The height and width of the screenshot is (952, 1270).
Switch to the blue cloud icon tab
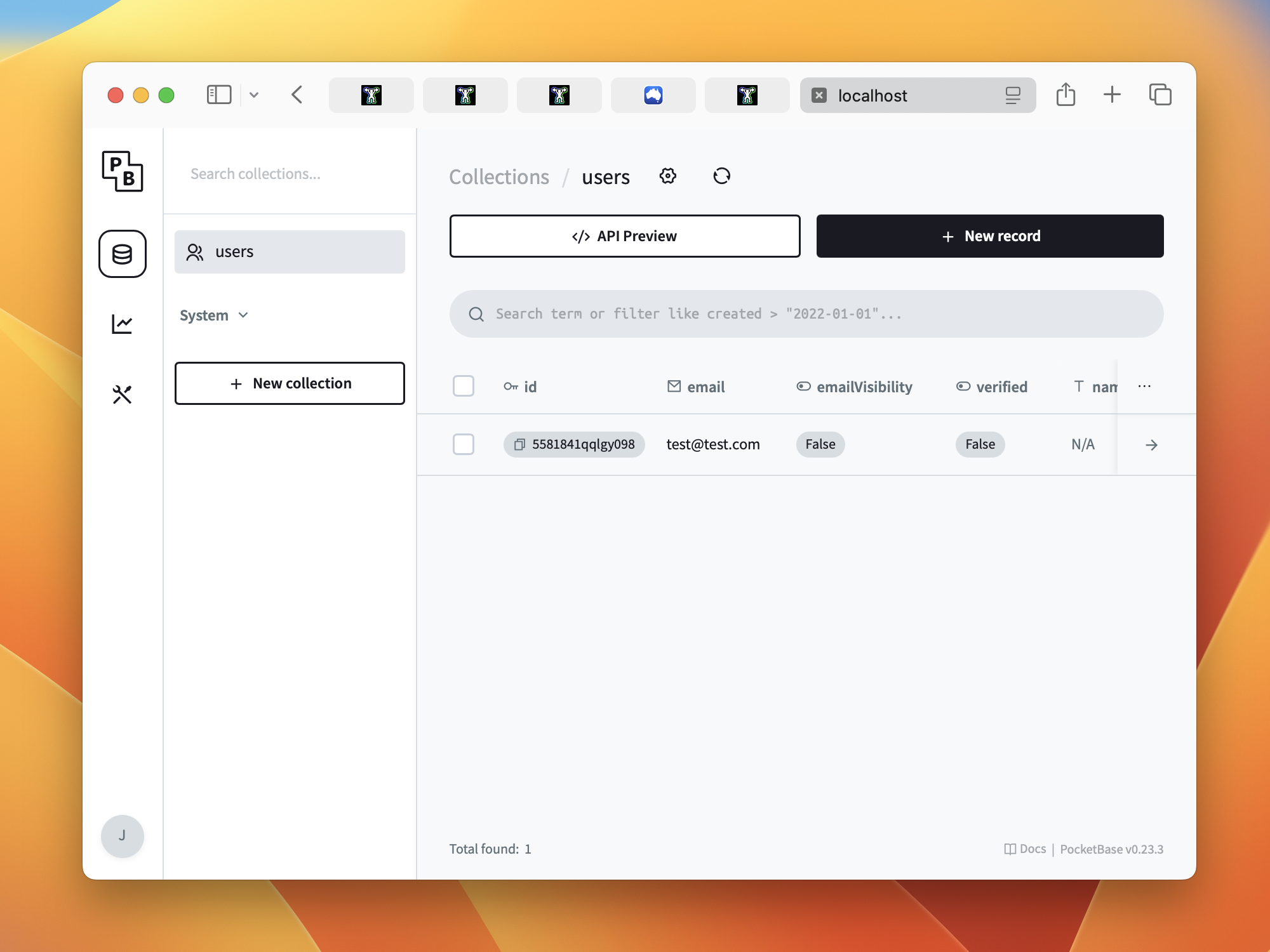point(653,95)
